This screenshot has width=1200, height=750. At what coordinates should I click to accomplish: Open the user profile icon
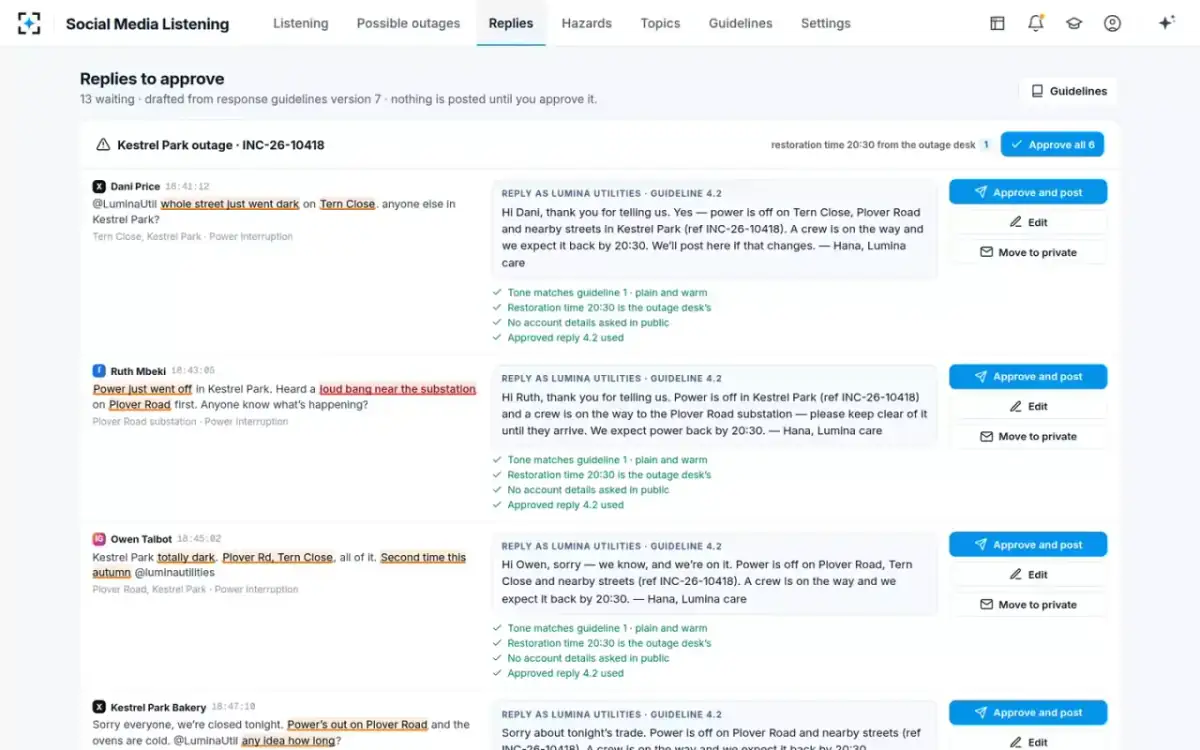coord(1112,23)
